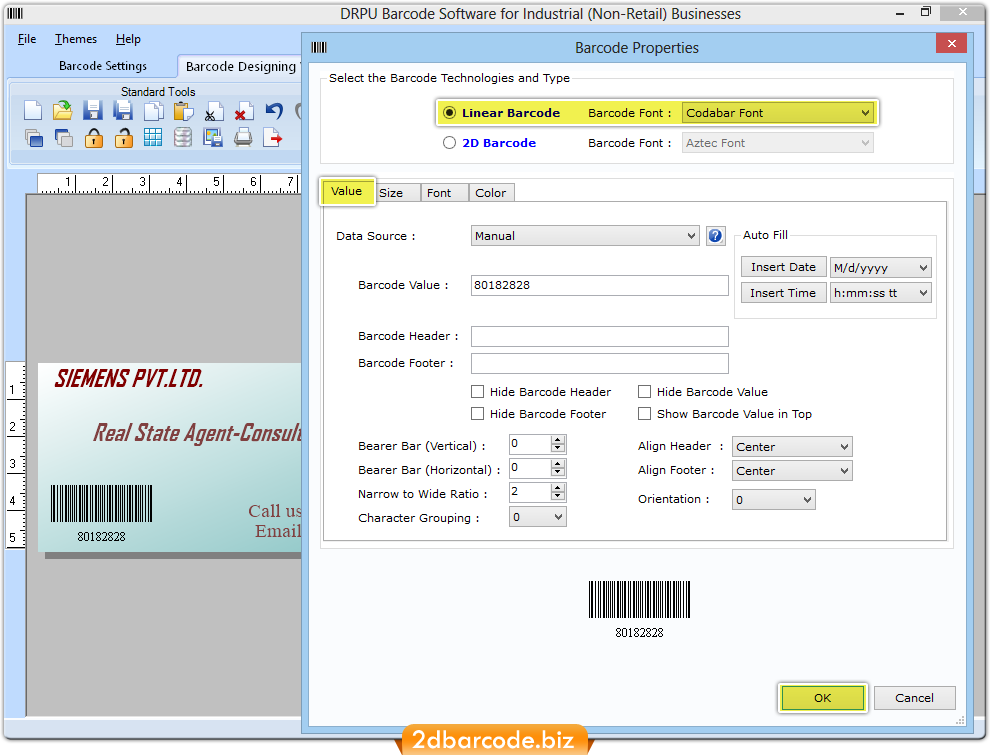Image resolution: width=990 pixels, height=755 pixels.
Task: Check Hide Barcode Value
Action: click(x=645, y=391)
